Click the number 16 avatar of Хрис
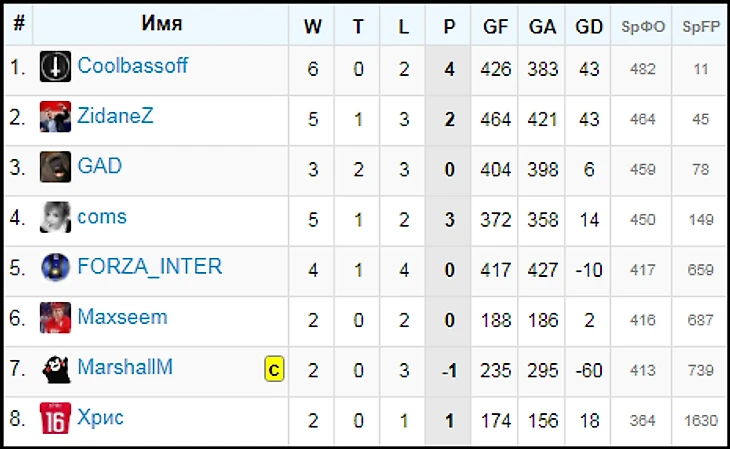Viewport: 730px width, 449px height. [x=55, y=418]
